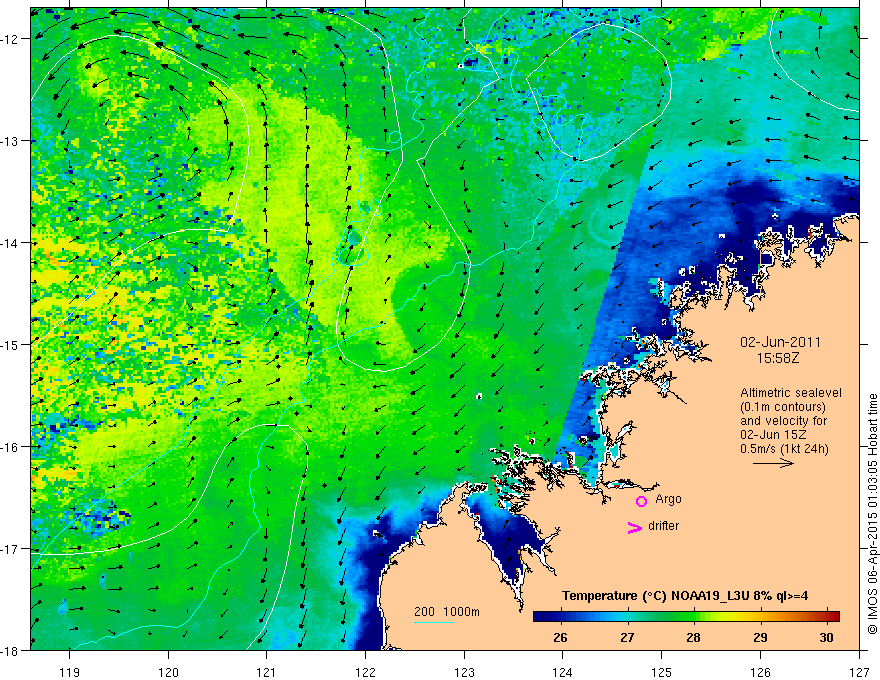Click the velocity scale reference arrow
This screenshot has height=680, width=880.
tap(773, 463)
